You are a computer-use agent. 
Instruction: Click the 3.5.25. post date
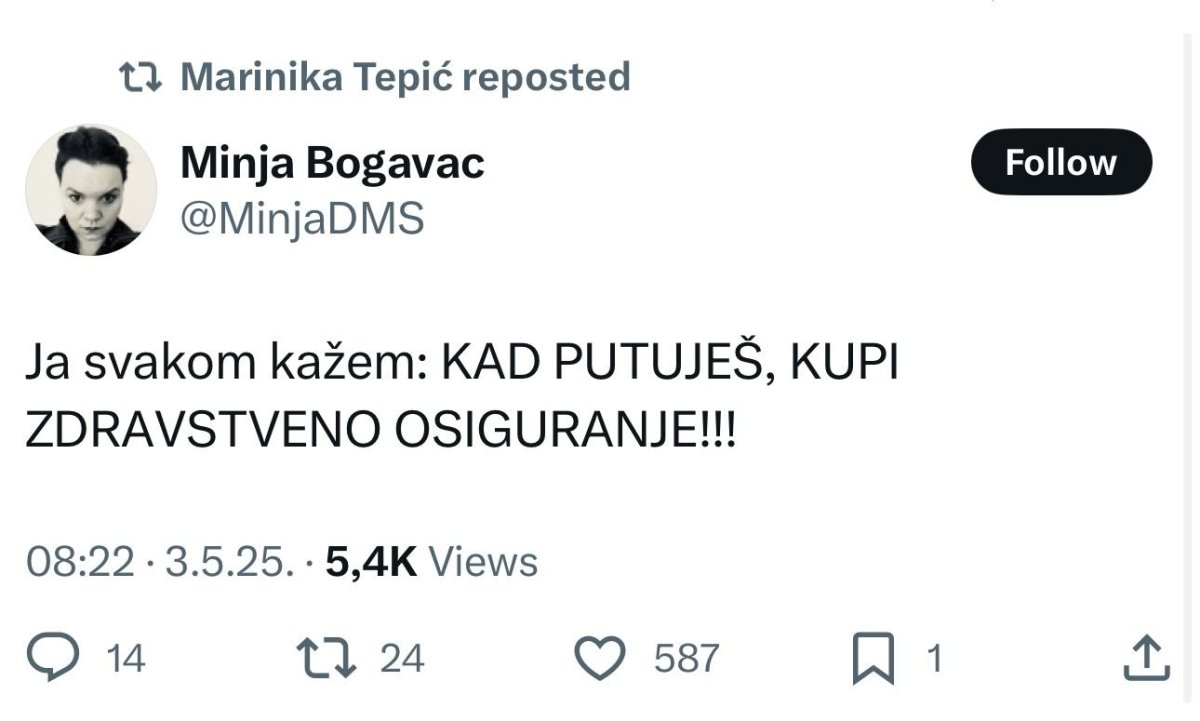point(229,562)
